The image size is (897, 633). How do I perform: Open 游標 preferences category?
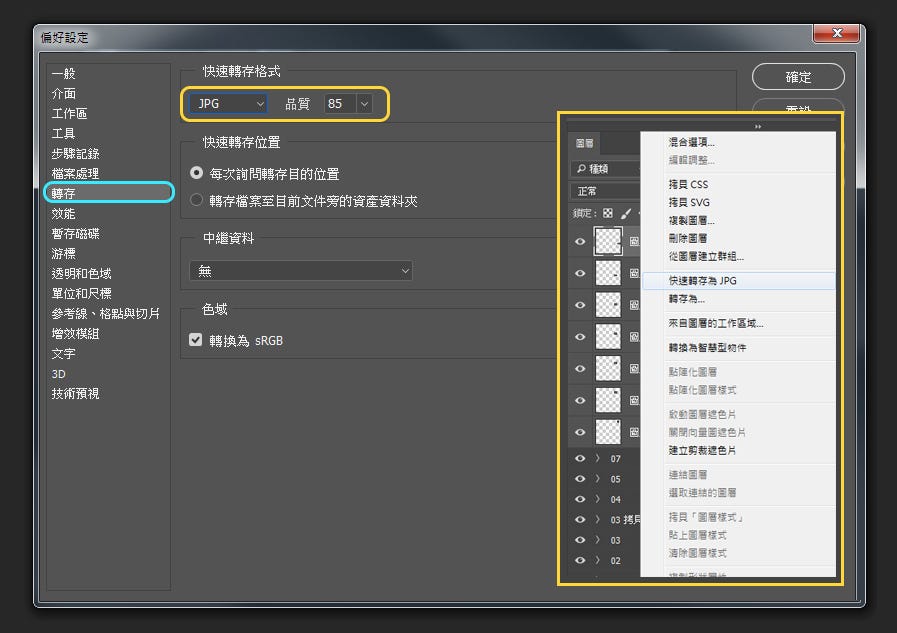pyautogui.click(x=63, y=253)
